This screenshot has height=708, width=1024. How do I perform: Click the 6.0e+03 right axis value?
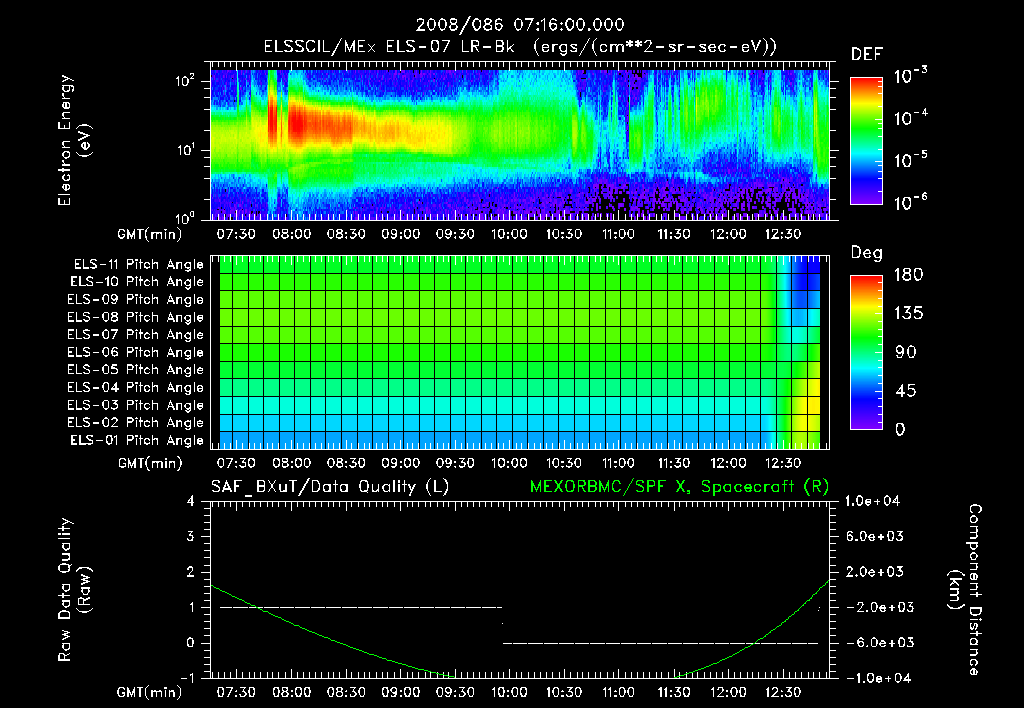click(x=874, y=536)
